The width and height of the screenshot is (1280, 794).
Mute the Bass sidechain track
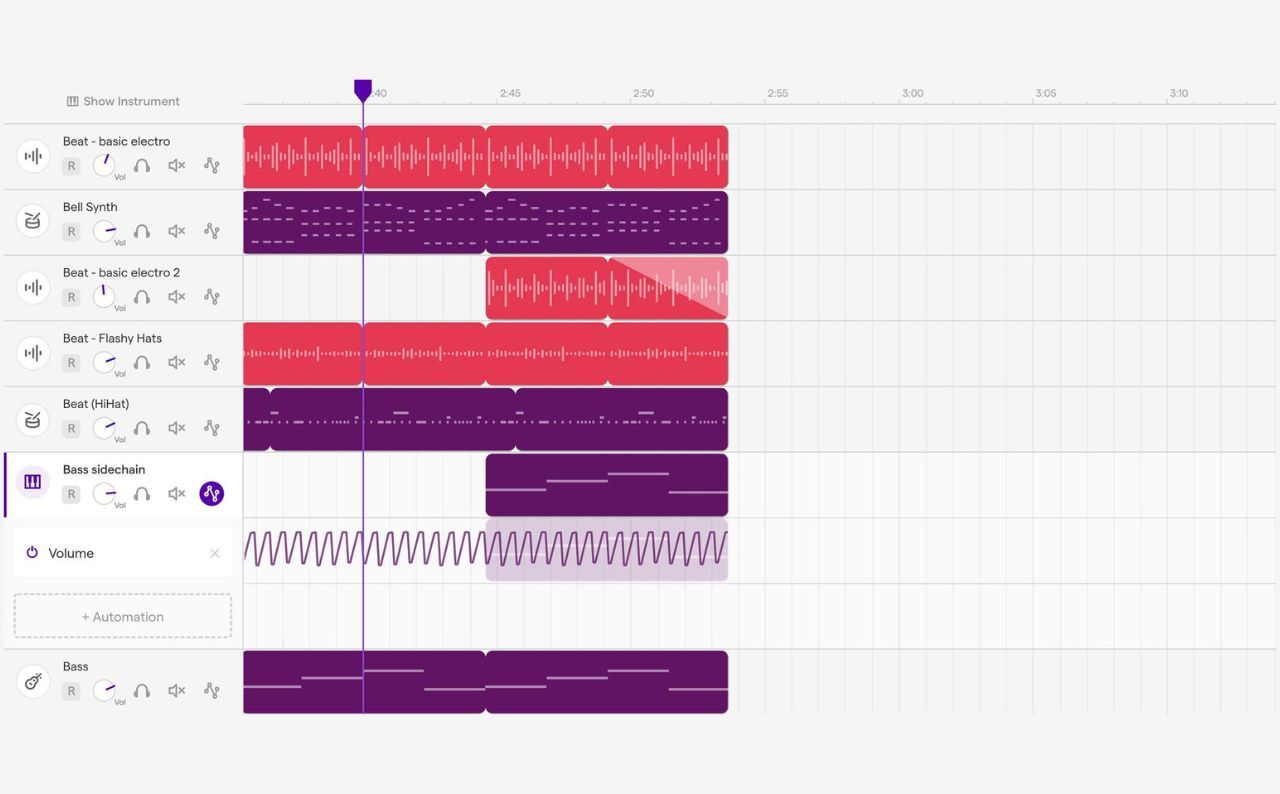point(177,494)
